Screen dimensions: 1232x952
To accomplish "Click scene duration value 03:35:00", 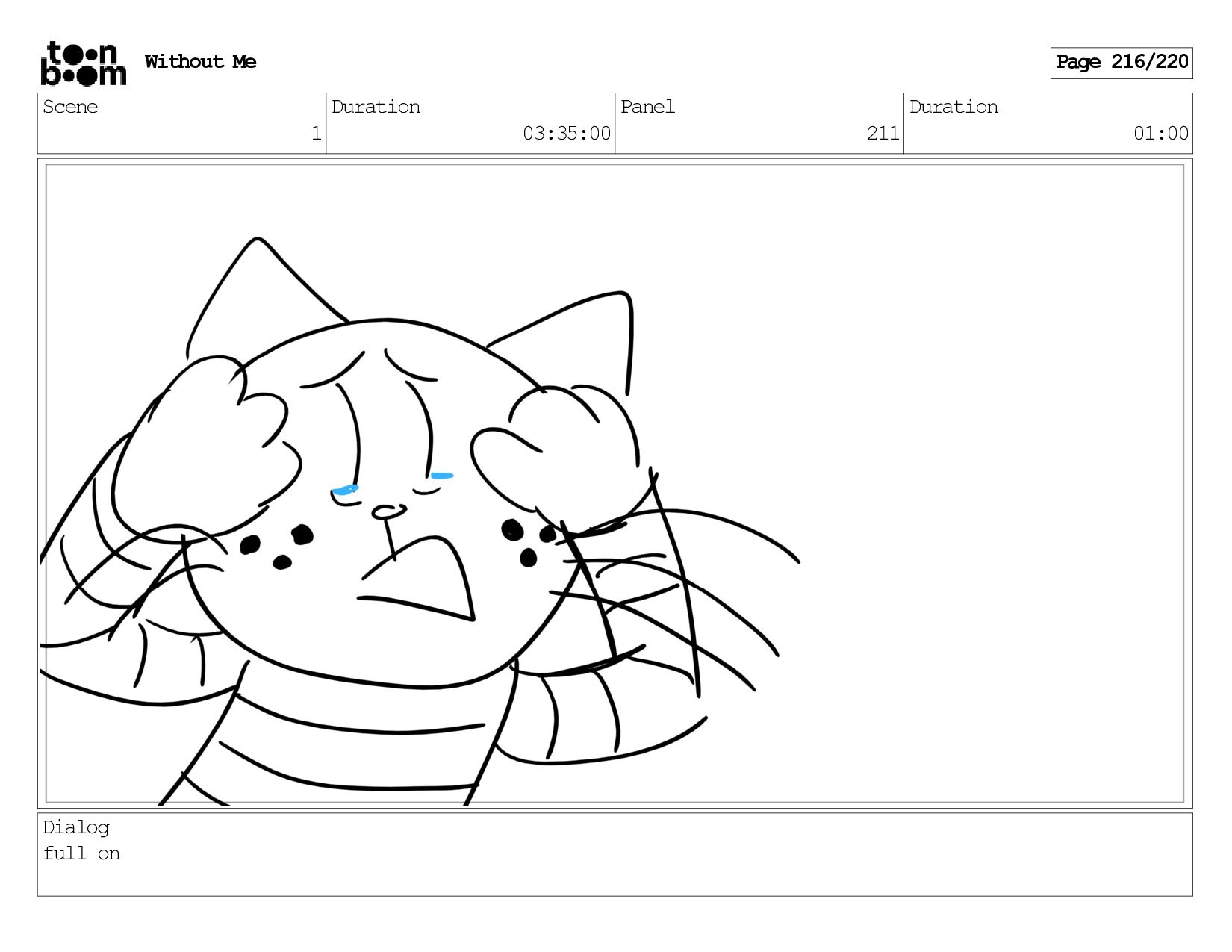I will 567,134.
